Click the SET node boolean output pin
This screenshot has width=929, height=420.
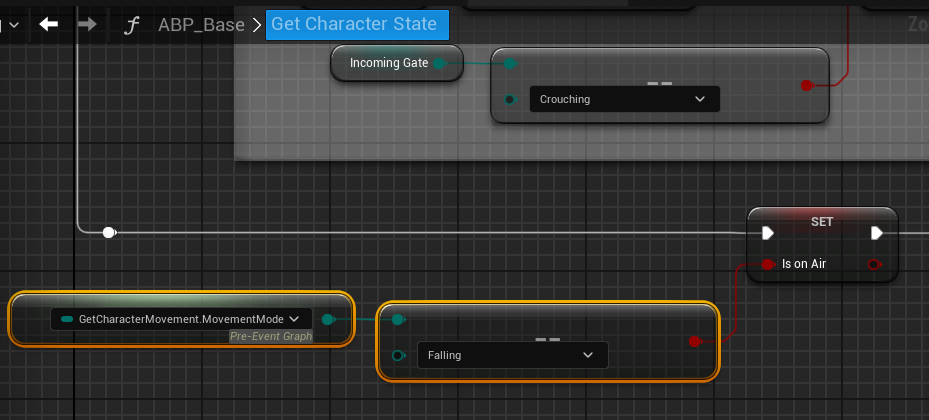(x=874, y=264)
